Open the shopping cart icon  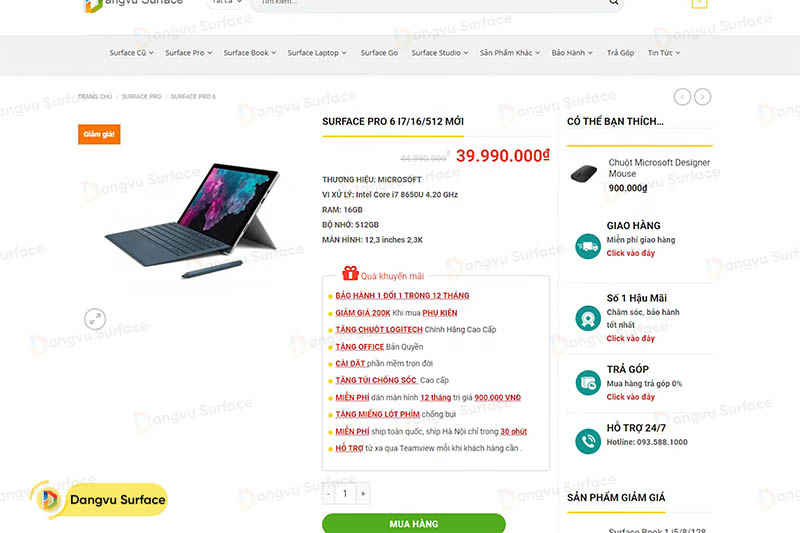(699, 3)
